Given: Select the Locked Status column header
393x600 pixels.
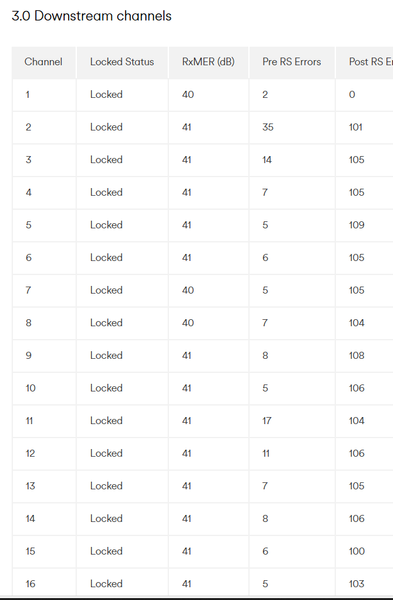Looking at the screenshot, I should 122,62.
